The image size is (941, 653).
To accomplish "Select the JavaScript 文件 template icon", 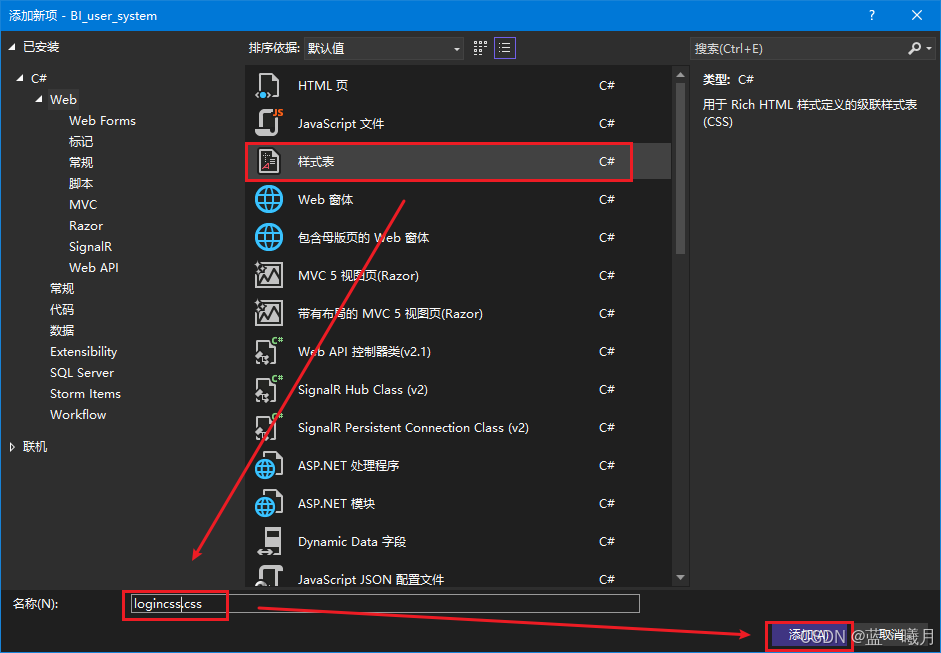I will coord(268,123).
